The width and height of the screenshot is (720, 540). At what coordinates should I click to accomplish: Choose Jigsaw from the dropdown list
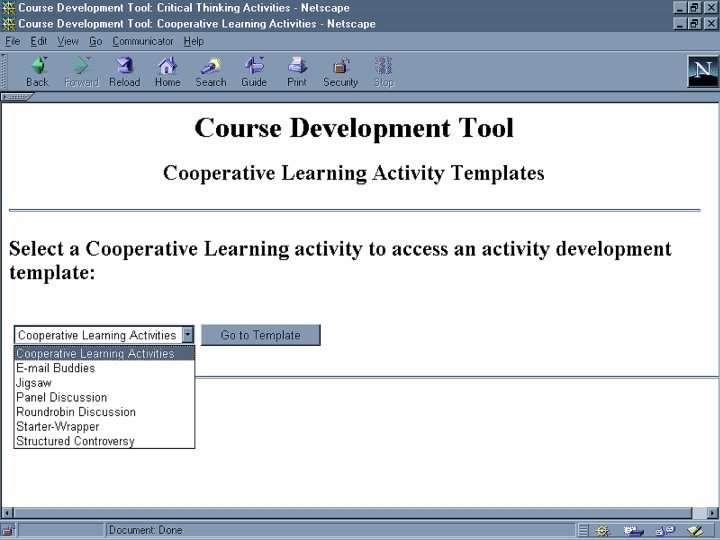pyautogui.click(x=104, y=382)
